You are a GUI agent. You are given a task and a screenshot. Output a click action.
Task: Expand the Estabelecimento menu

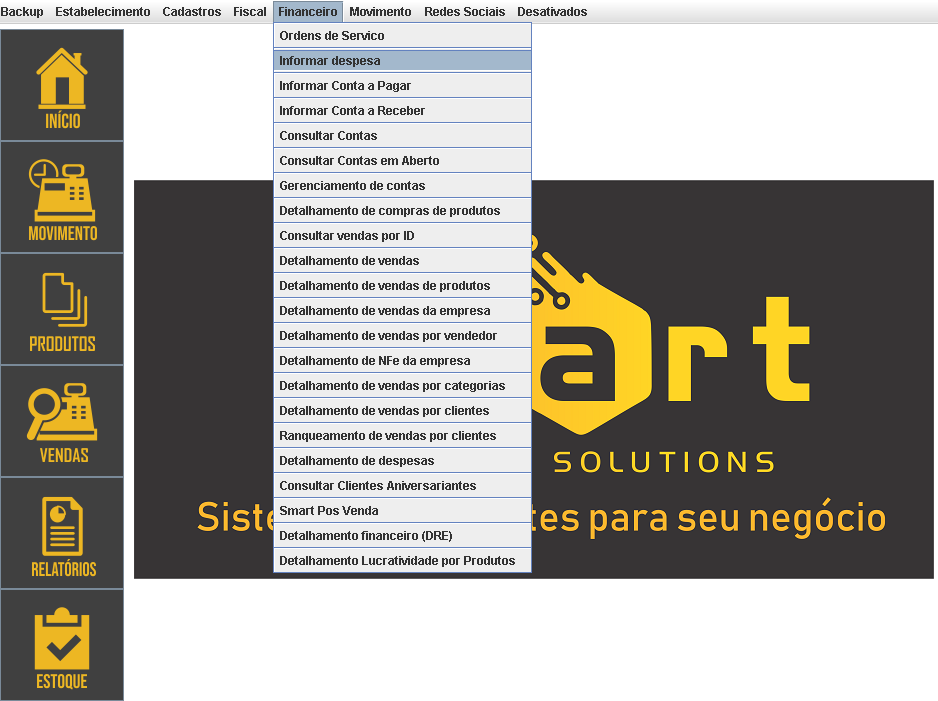tap(102, 12)
